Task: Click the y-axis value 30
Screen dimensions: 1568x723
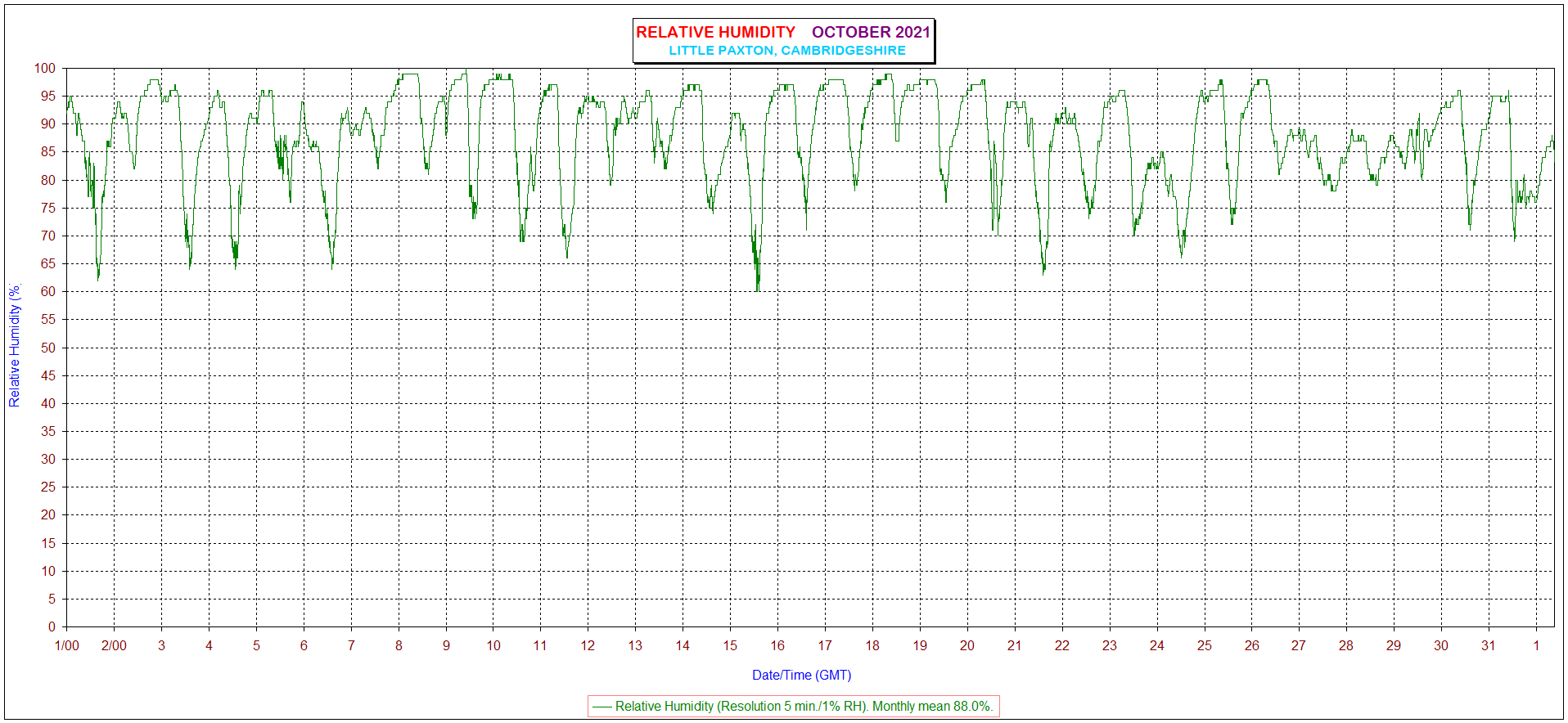Action: [x=48, y=460]
